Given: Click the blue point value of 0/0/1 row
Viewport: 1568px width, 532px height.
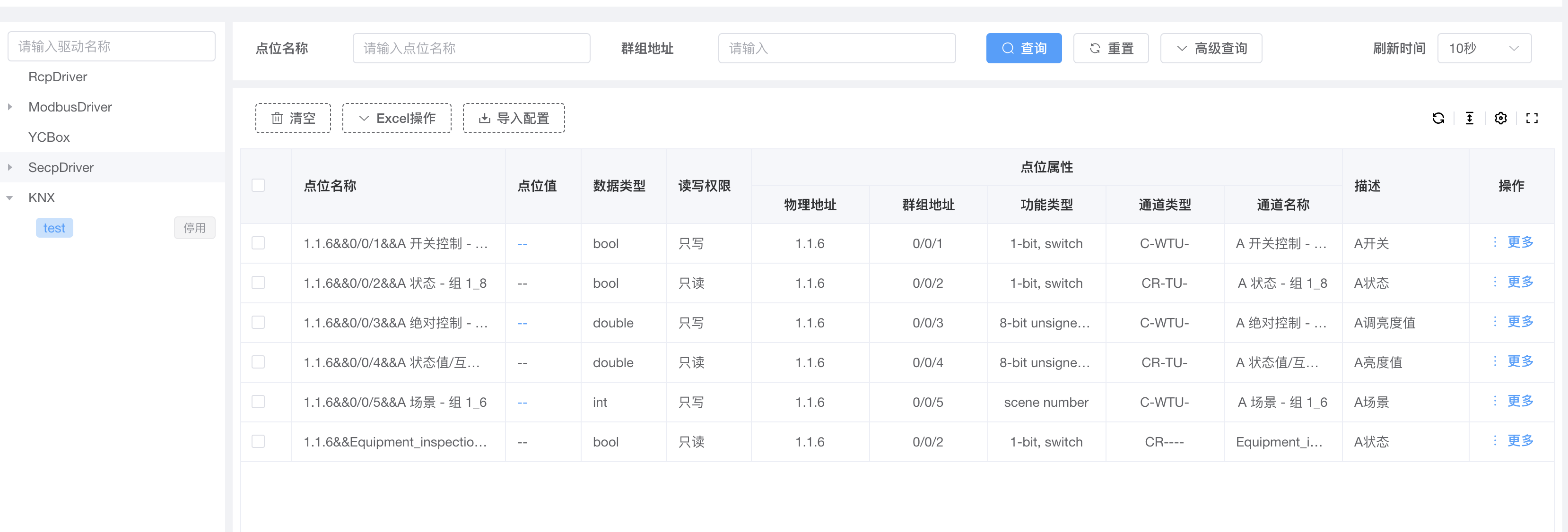Looking at the screenshot, I should tap(522, 244).
